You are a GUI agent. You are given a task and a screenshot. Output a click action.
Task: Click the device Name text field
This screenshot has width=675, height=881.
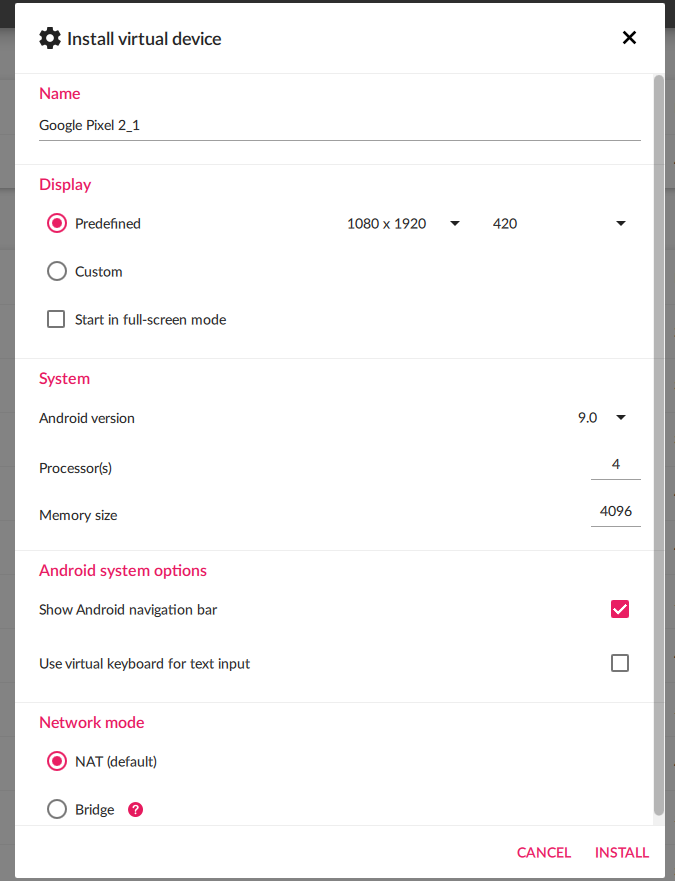coord(339,126)
